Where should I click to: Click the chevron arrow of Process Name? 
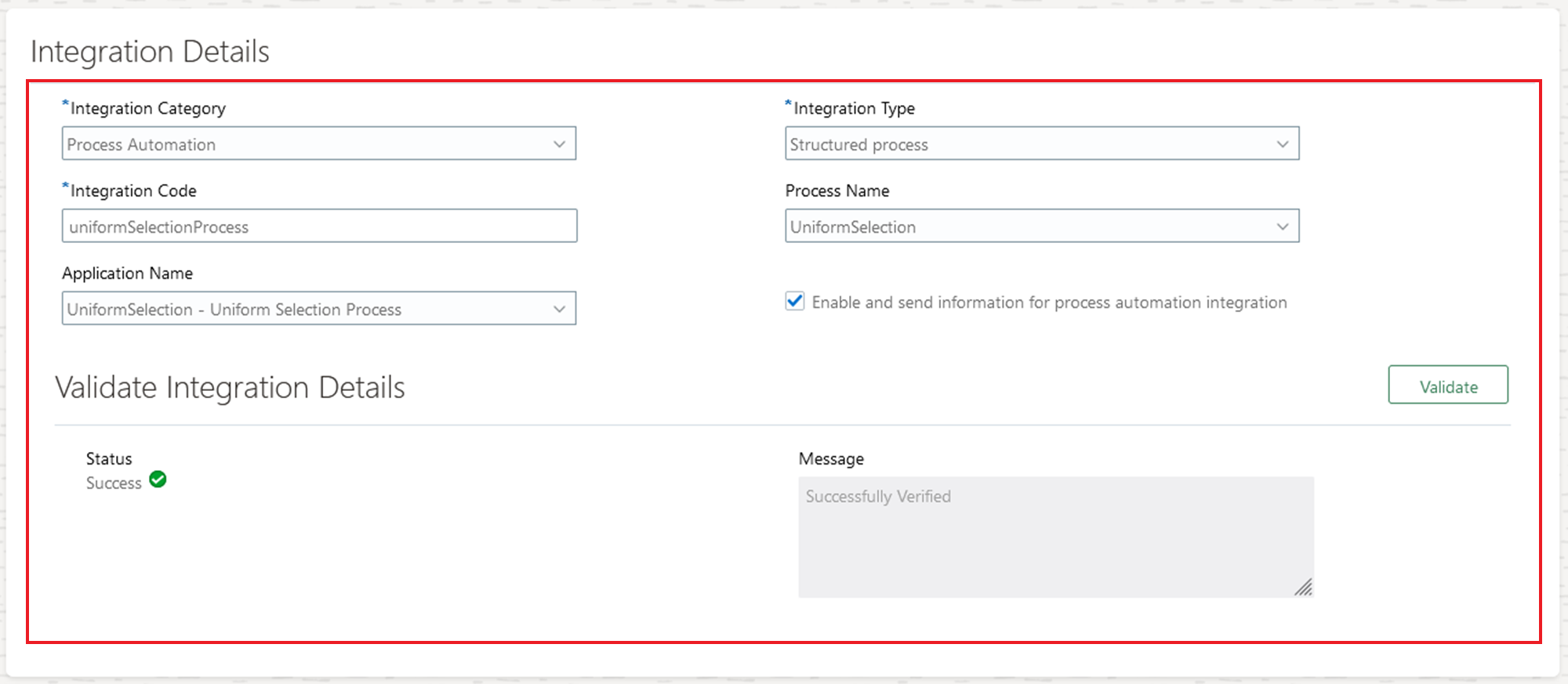[x=1283, y=226]
